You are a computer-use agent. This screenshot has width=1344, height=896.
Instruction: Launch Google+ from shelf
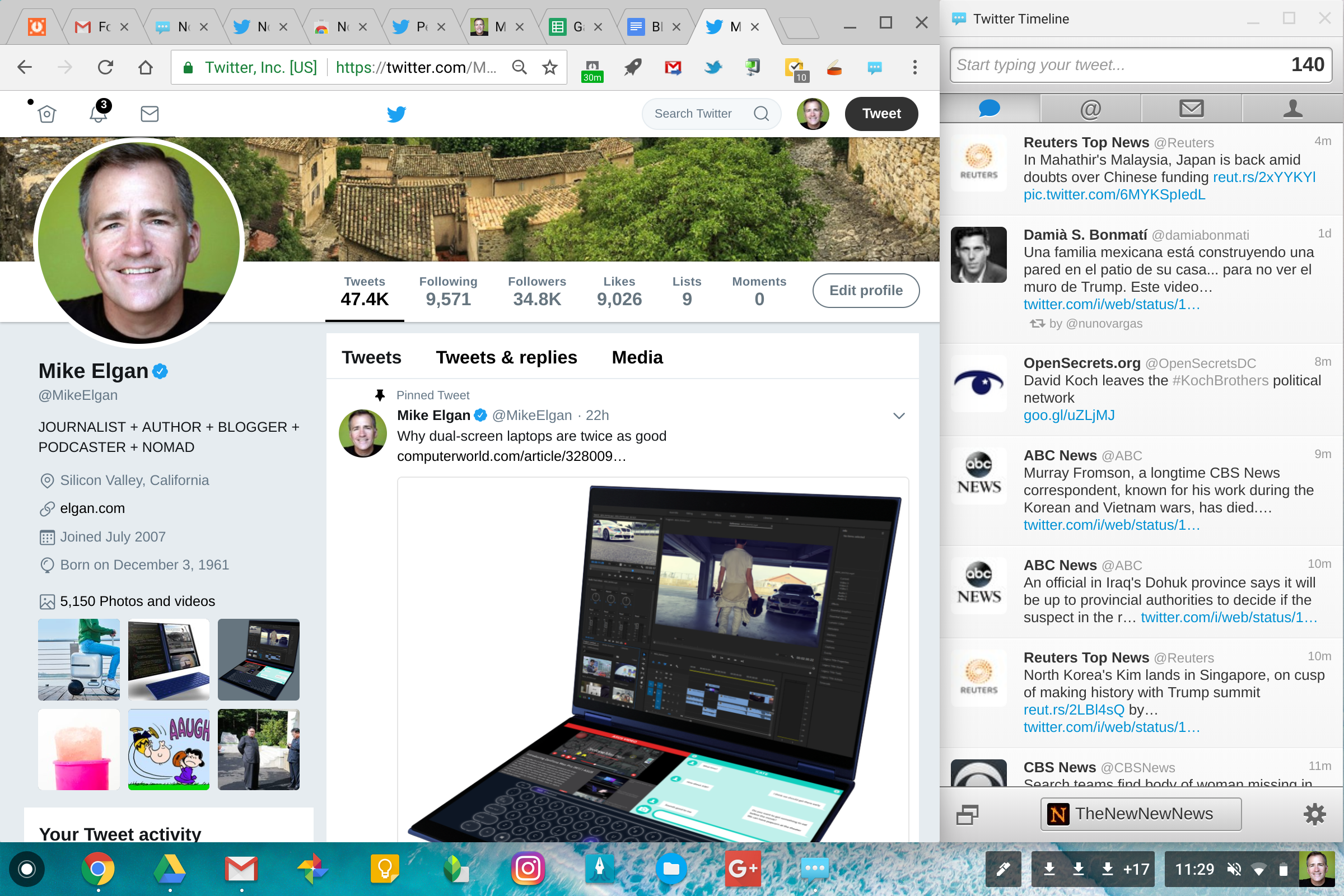[743, 869]
